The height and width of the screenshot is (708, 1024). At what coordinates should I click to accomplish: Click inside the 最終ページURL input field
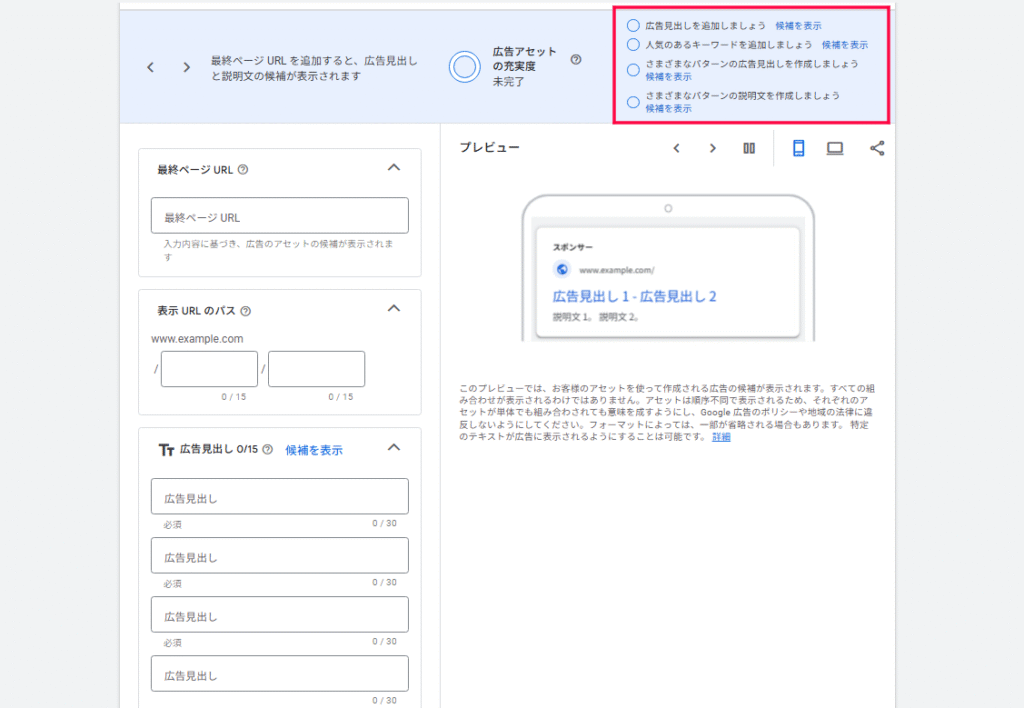point(279,215)
